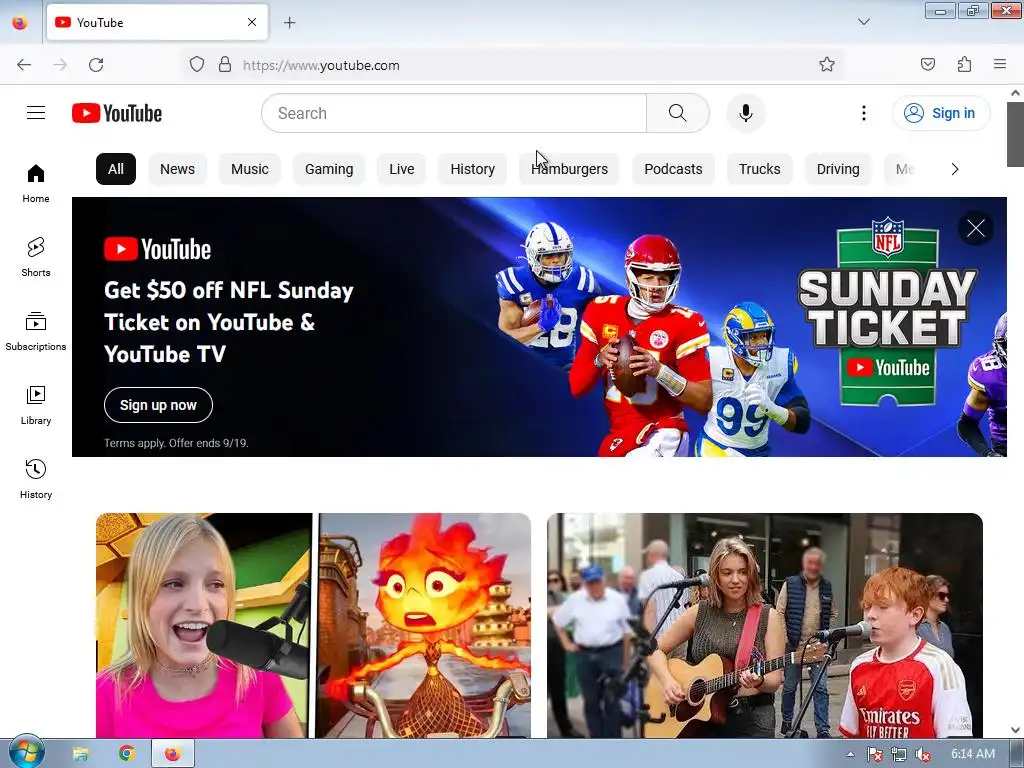
Task: Open the Firefox application menu
Action: click(x=1000, y=64)
